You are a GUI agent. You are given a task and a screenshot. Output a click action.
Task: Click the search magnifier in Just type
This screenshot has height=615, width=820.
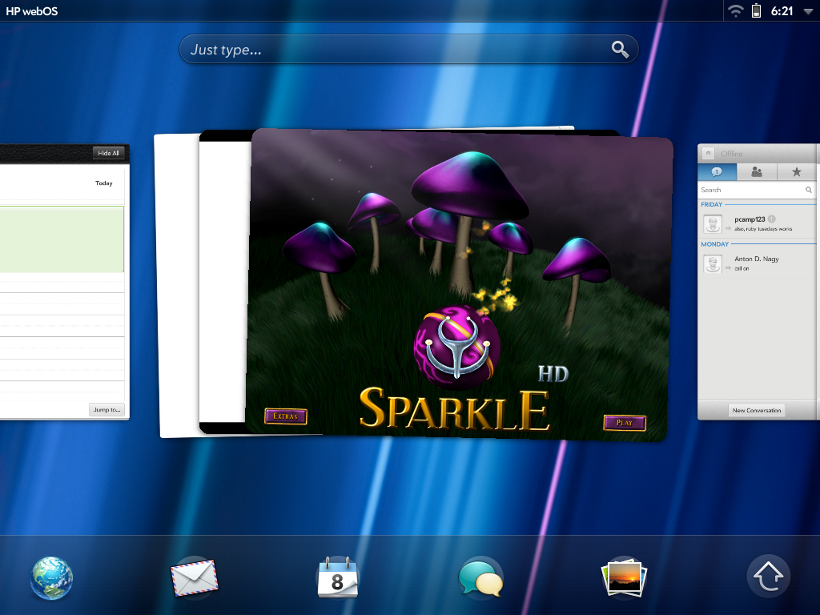pyautogui.click(x=620, y=50)
